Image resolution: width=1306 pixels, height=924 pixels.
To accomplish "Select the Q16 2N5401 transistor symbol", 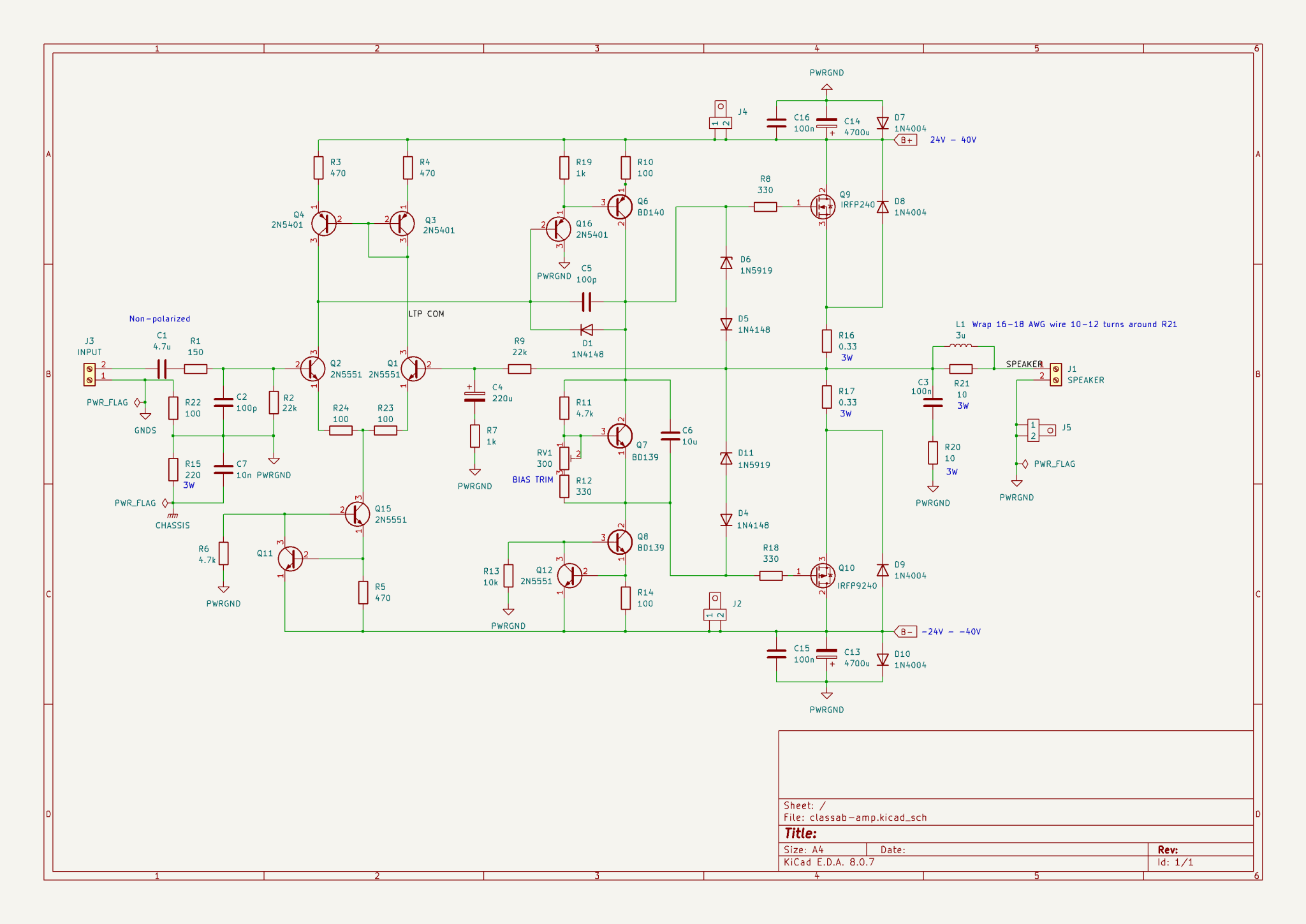I will (x=559, y=229).
